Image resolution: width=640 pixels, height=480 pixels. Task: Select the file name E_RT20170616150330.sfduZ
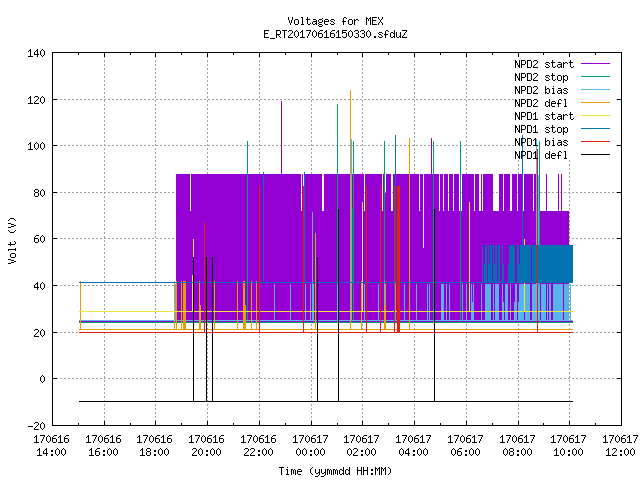335,34
